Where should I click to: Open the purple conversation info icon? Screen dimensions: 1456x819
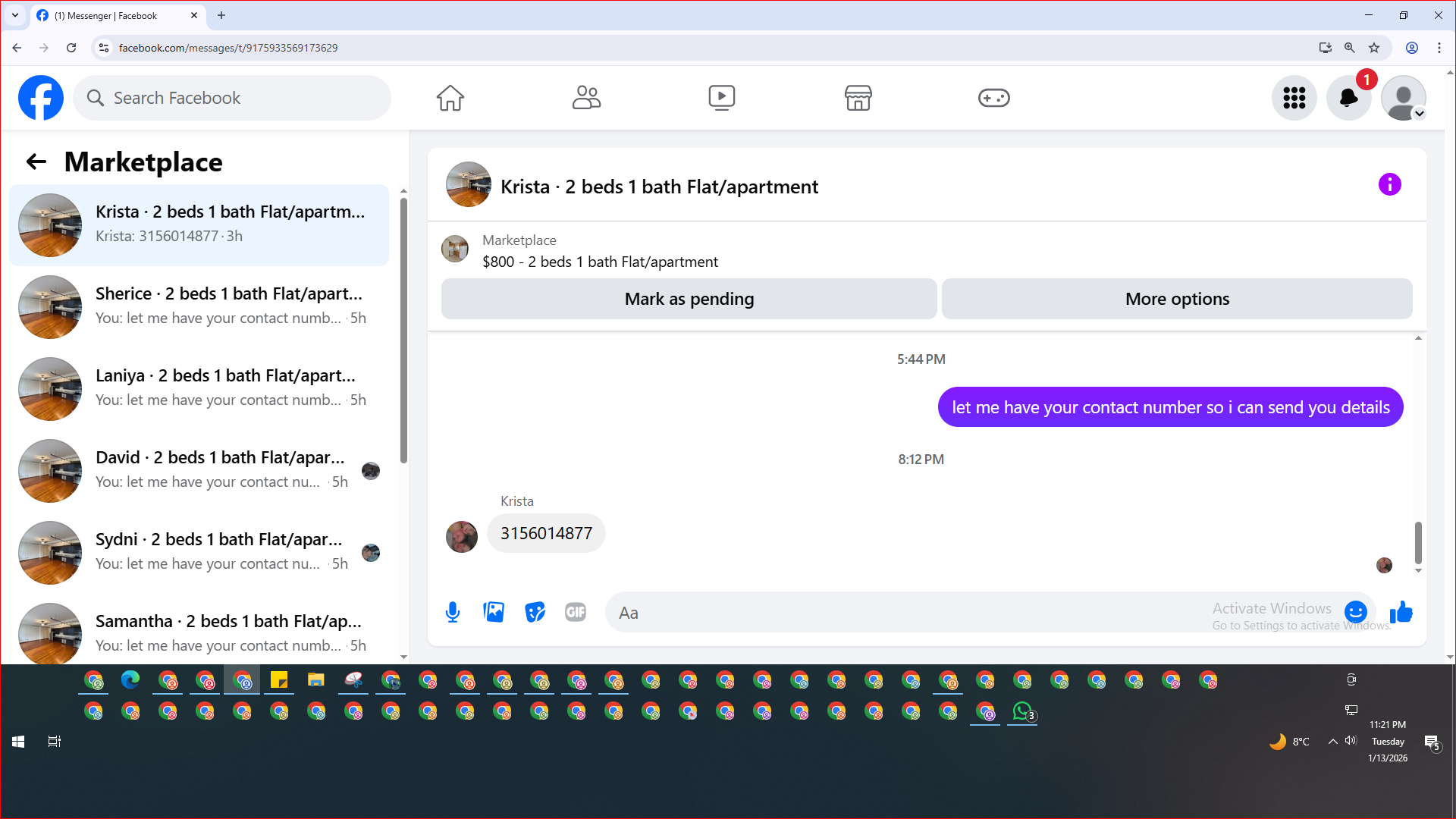[1389, 184]
